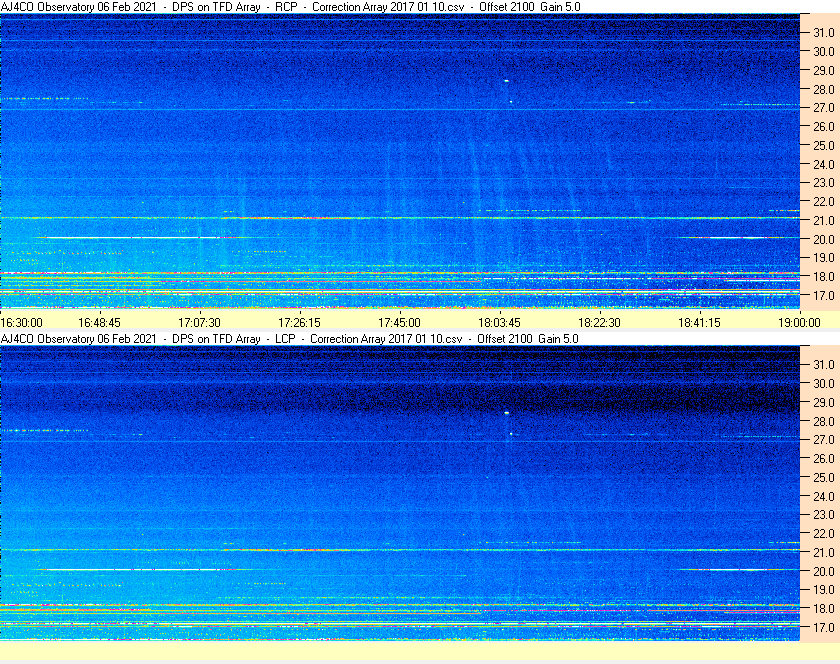This screenshot has width=840, height=664.
Task: Click the 26.0 frequency label on RCP plot
Action: [824, 126]
